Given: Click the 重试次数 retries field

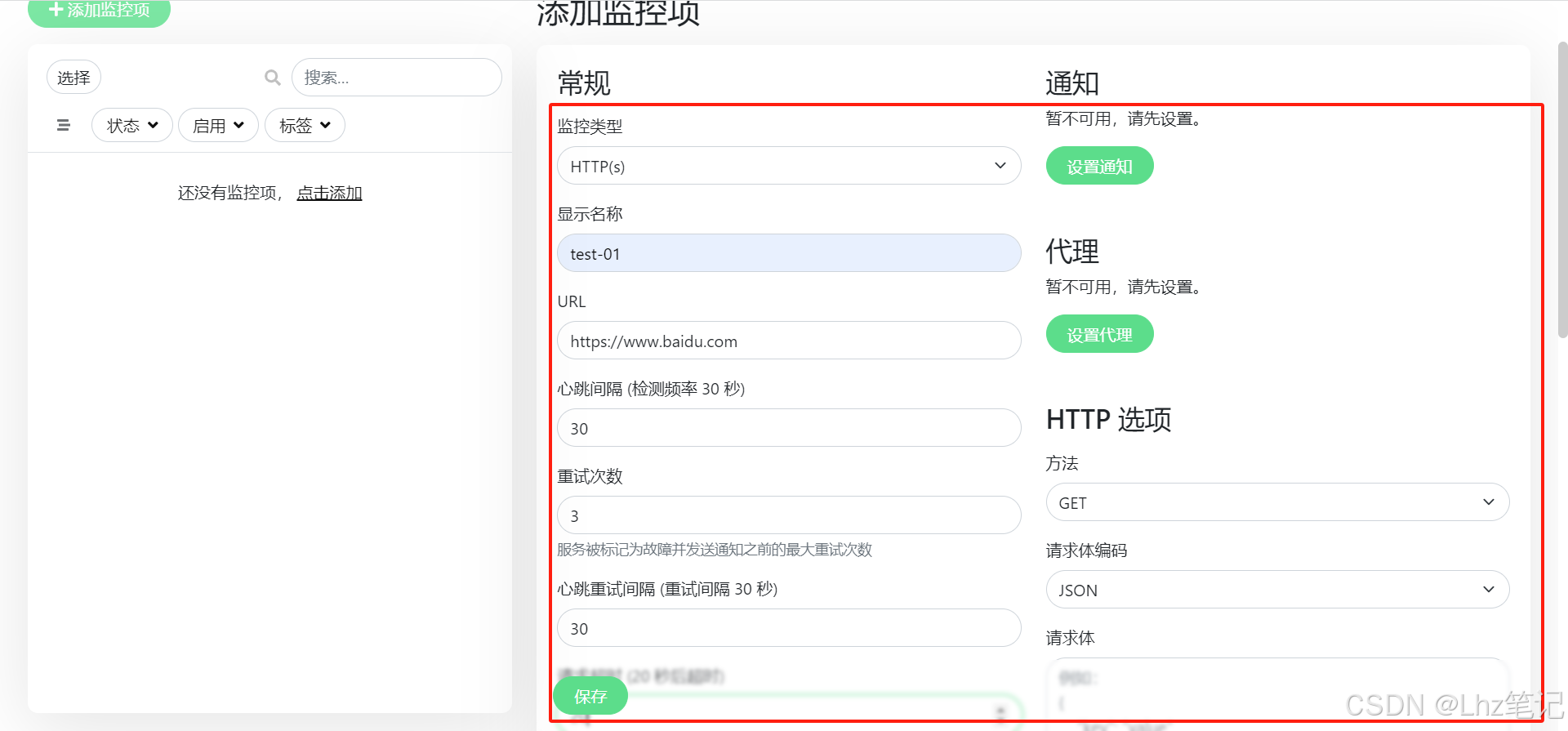Looking at the screenshot, I should pos(789,515).
